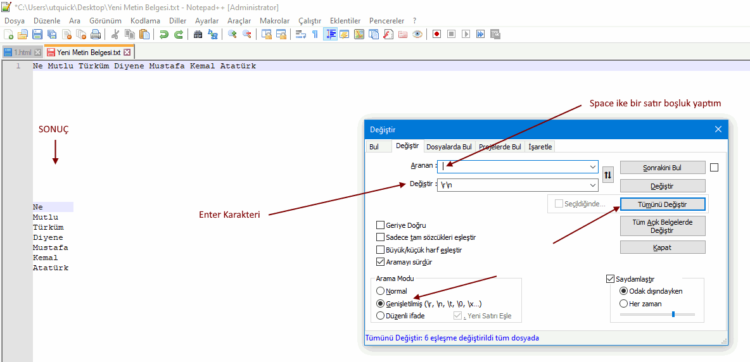Enable the Geriye Doğru checkbox
The width and height of the screenshot is (750, 362).
[x=380, y=225]
